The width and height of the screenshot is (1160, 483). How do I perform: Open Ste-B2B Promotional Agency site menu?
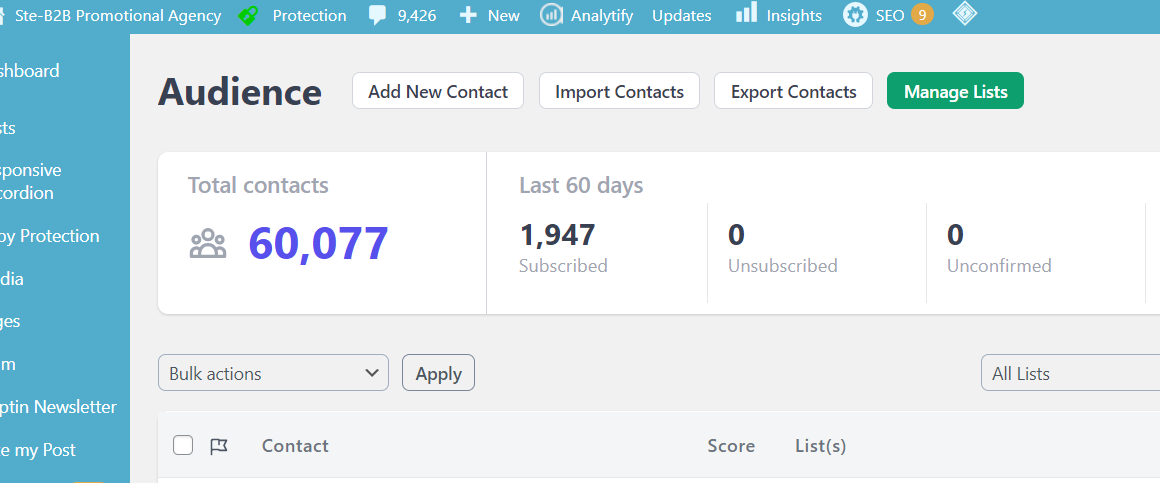(x=118, y=15)
